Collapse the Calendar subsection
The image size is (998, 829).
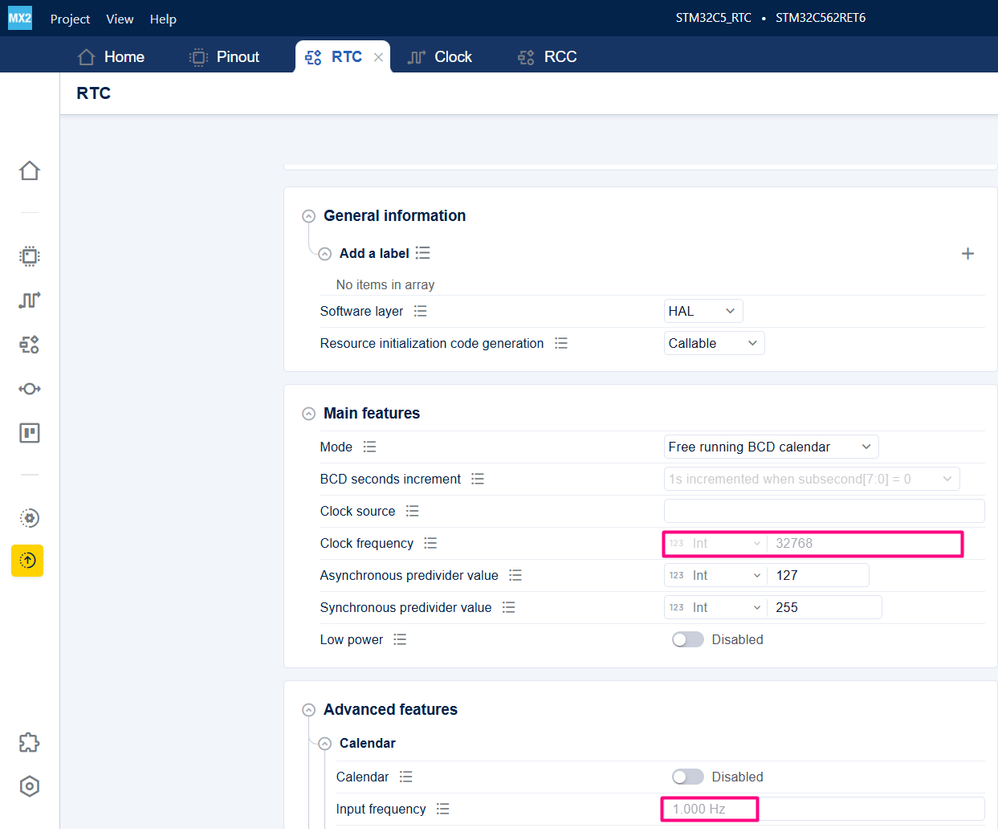pos(325,744)
